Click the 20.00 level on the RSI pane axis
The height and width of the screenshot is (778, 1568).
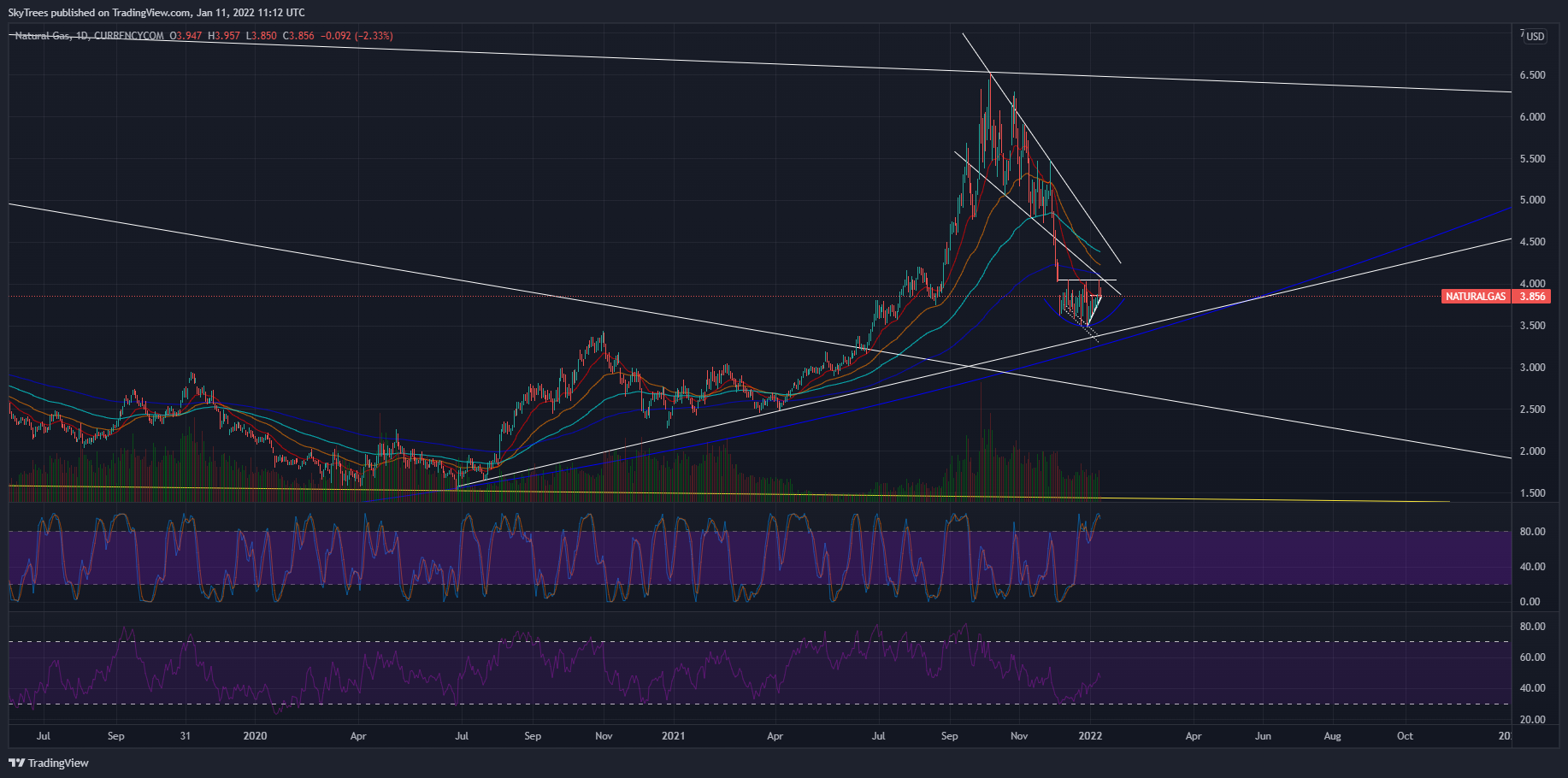click(1532, 720)
